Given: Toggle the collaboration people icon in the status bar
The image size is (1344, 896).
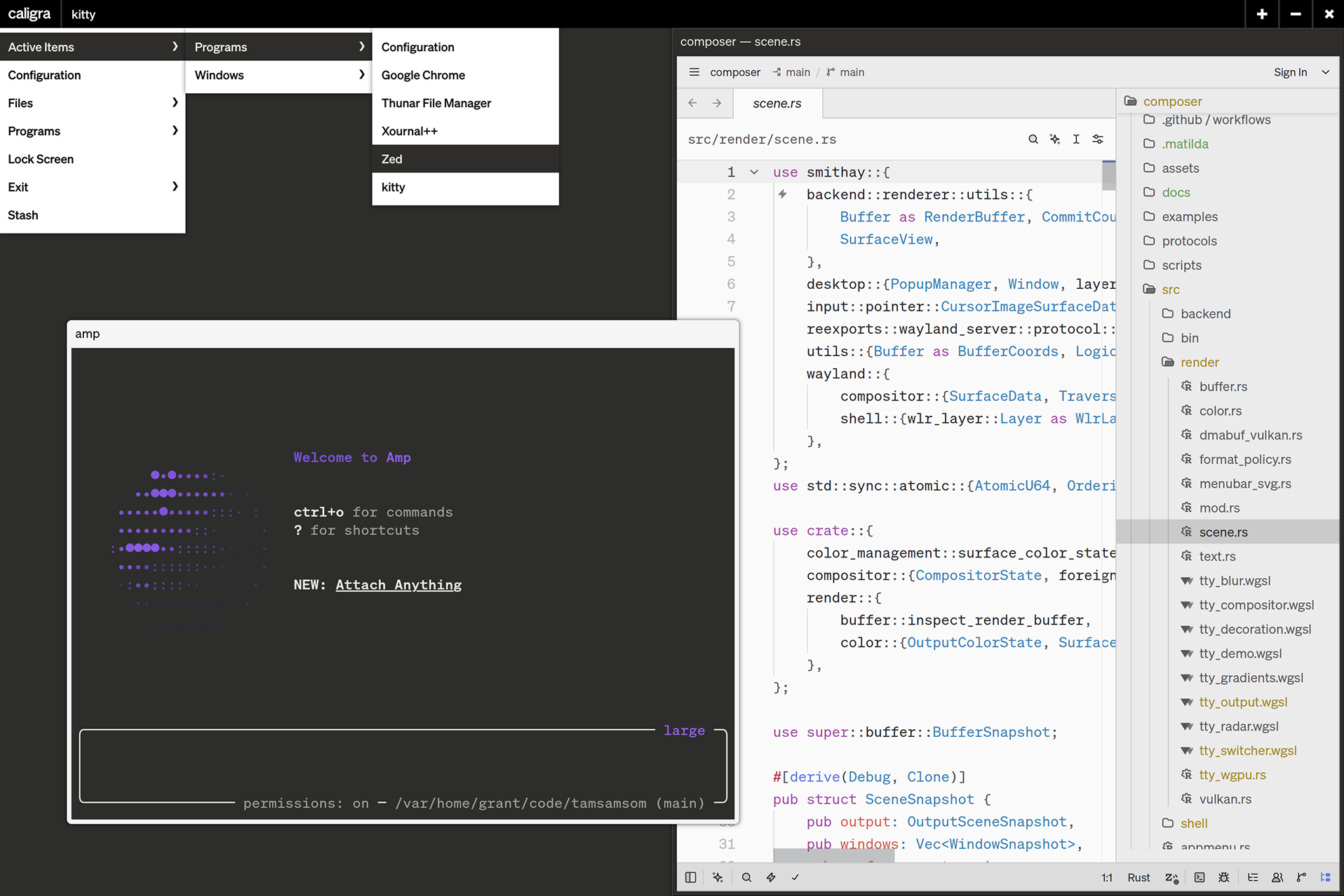Looking at the screenshot, I should pyautogui.click(x=1277, y=877).
